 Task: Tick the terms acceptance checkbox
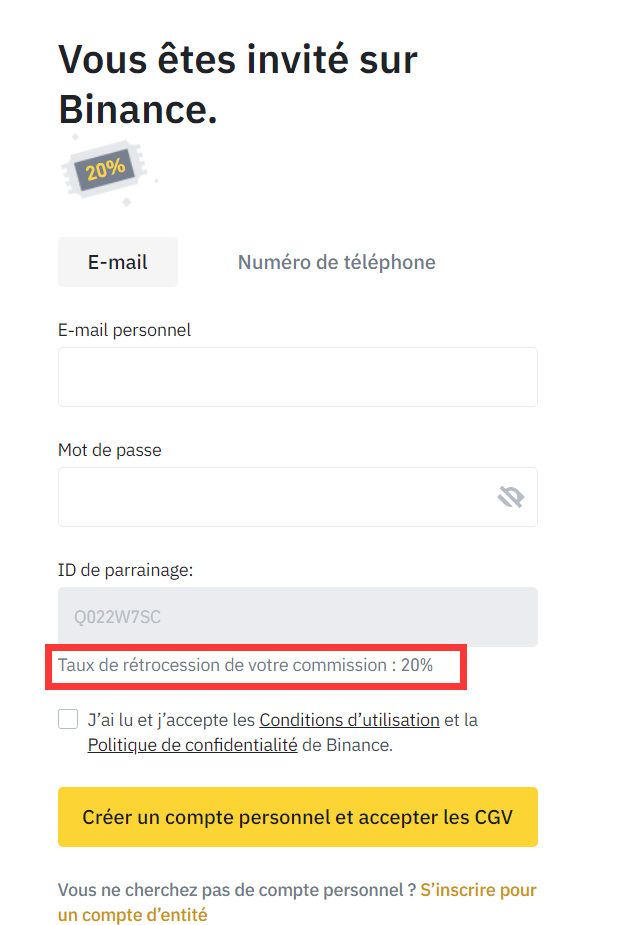tap(68, 719)
